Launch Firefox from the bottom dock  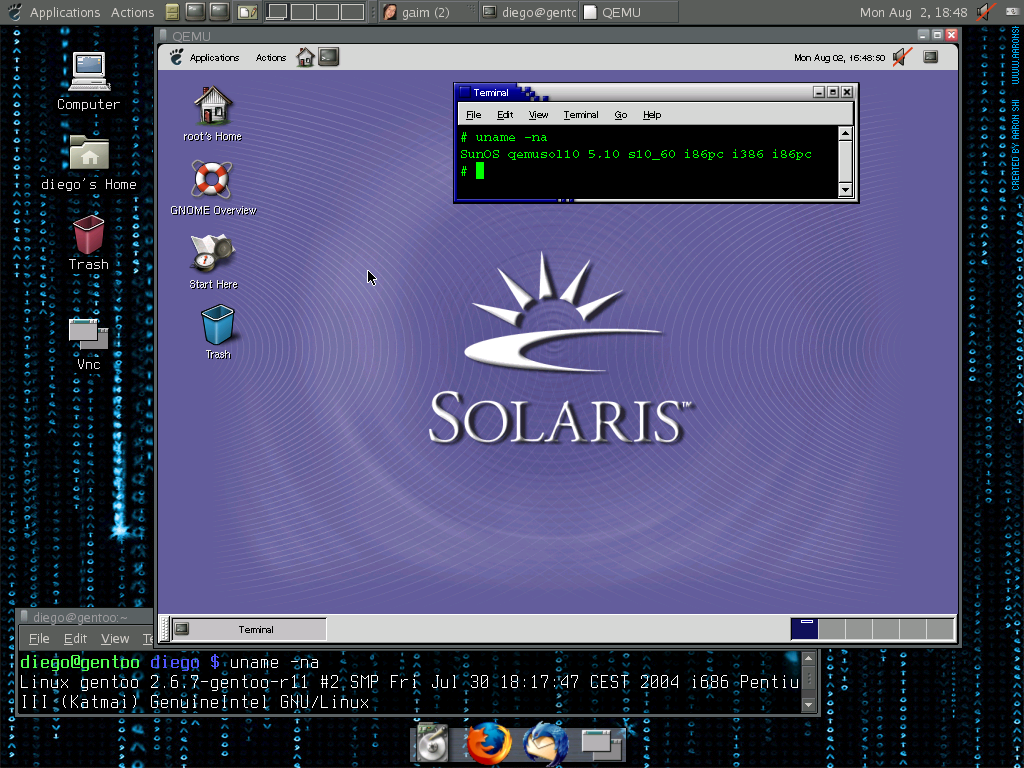(488, 742)
